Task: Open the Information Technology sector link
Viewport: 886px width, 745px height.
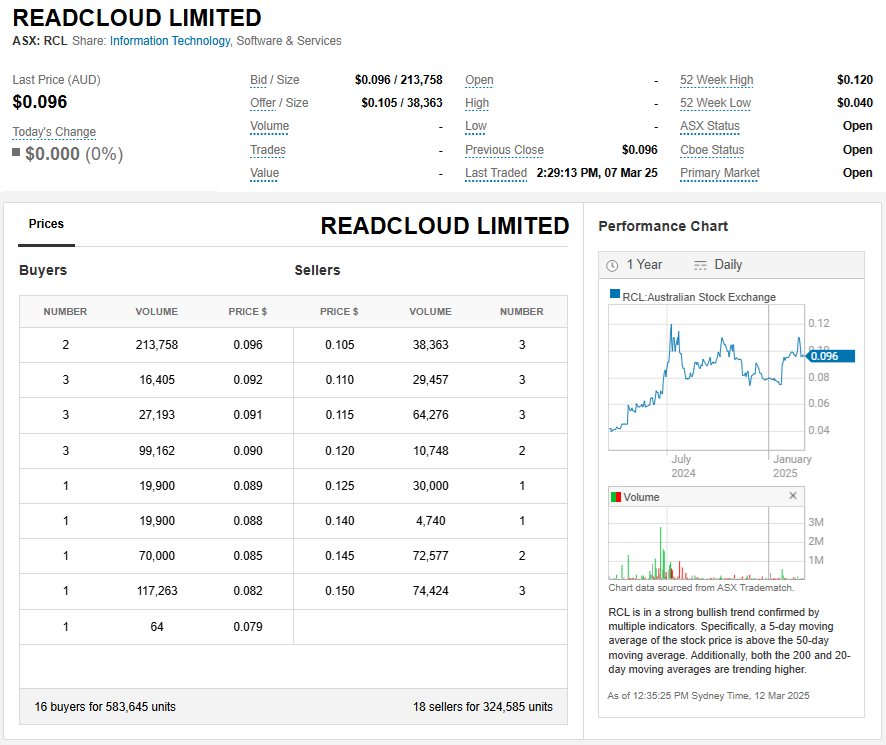Action: click(170, 41)
